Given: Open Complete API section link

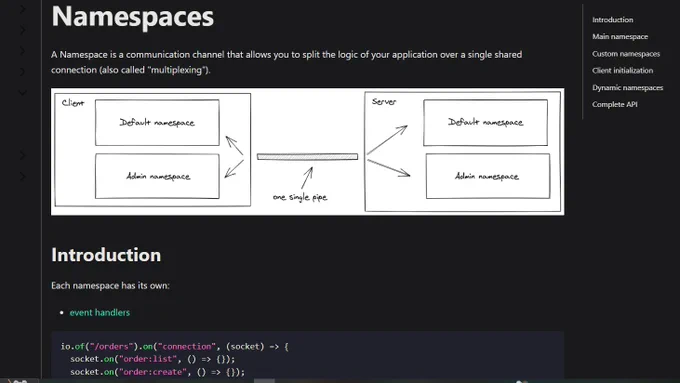Looking at the screenshot, I should coord(615,105).
